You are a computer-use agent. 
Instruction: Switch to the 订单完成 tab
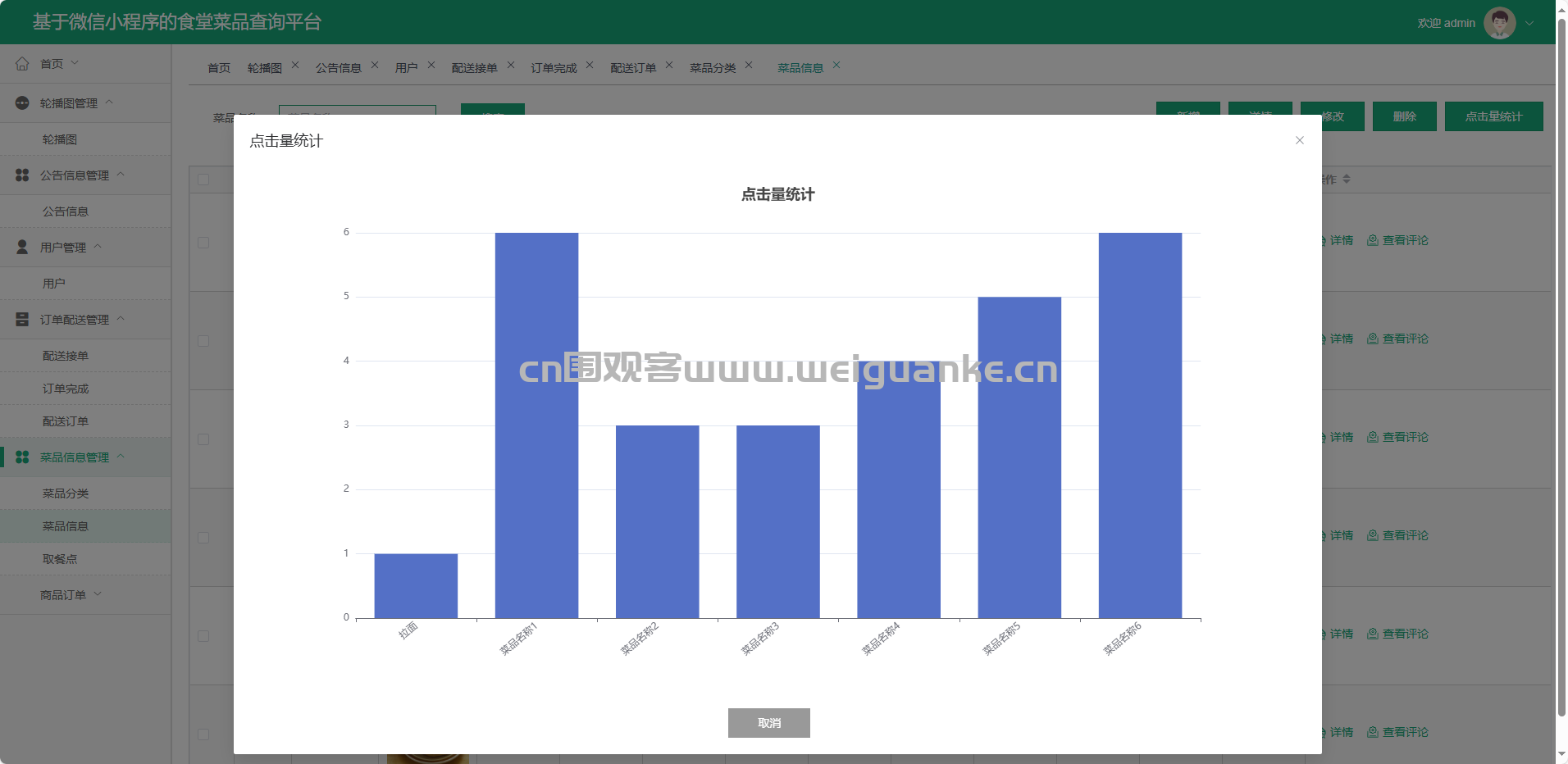coord(554,68)
